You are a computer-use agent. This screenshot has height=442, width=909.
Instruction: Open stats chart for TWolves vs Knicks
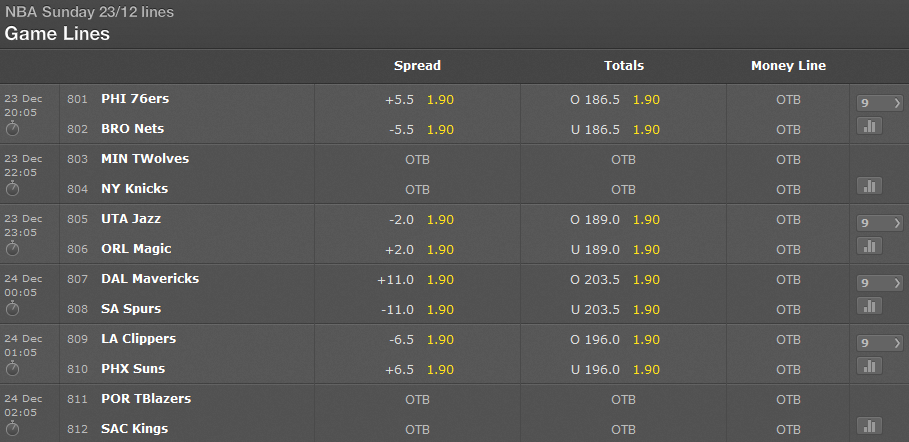click(869, 186)
